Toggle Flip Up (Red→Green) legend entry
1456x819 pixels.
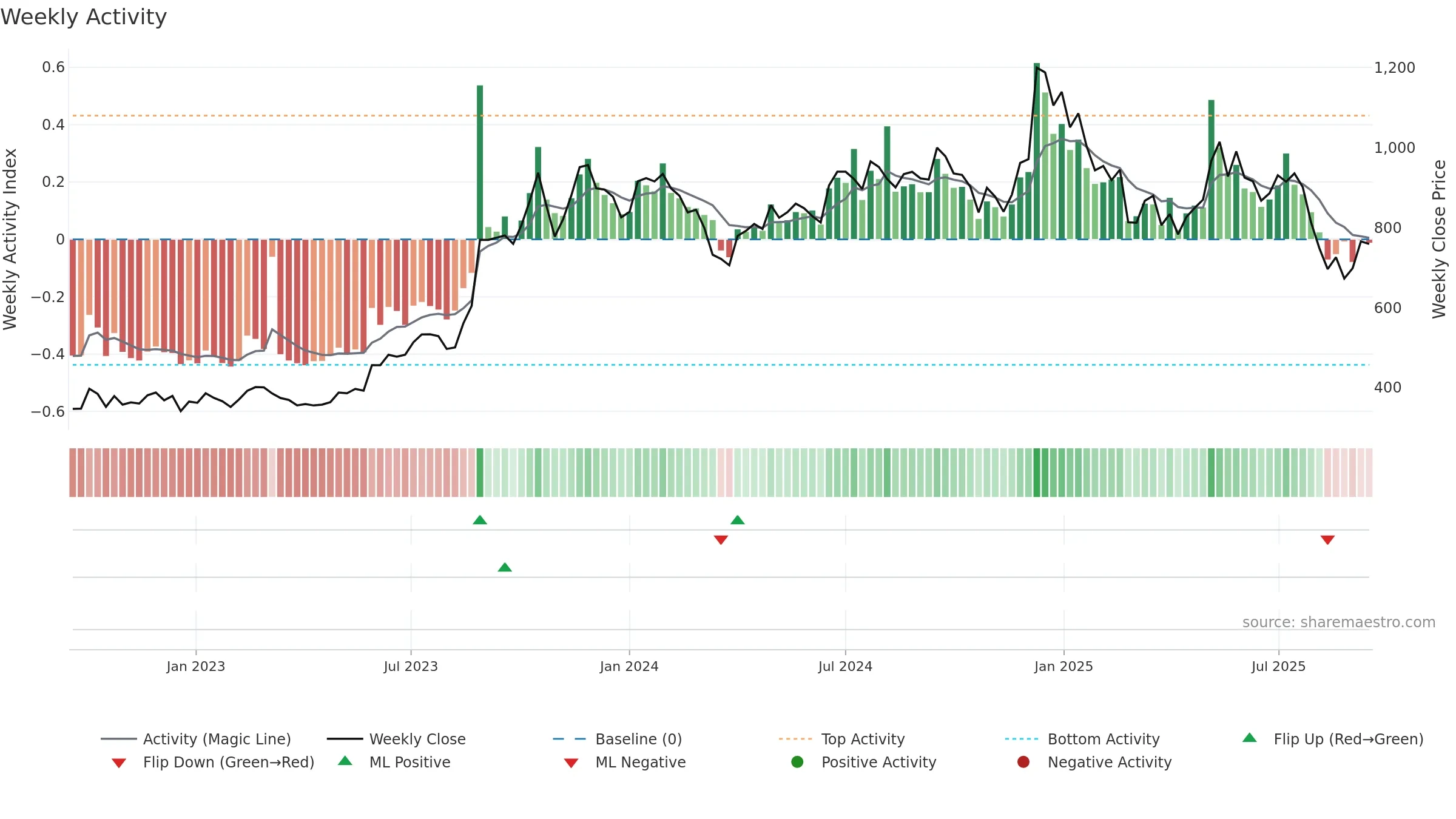tap(1332, 739)
